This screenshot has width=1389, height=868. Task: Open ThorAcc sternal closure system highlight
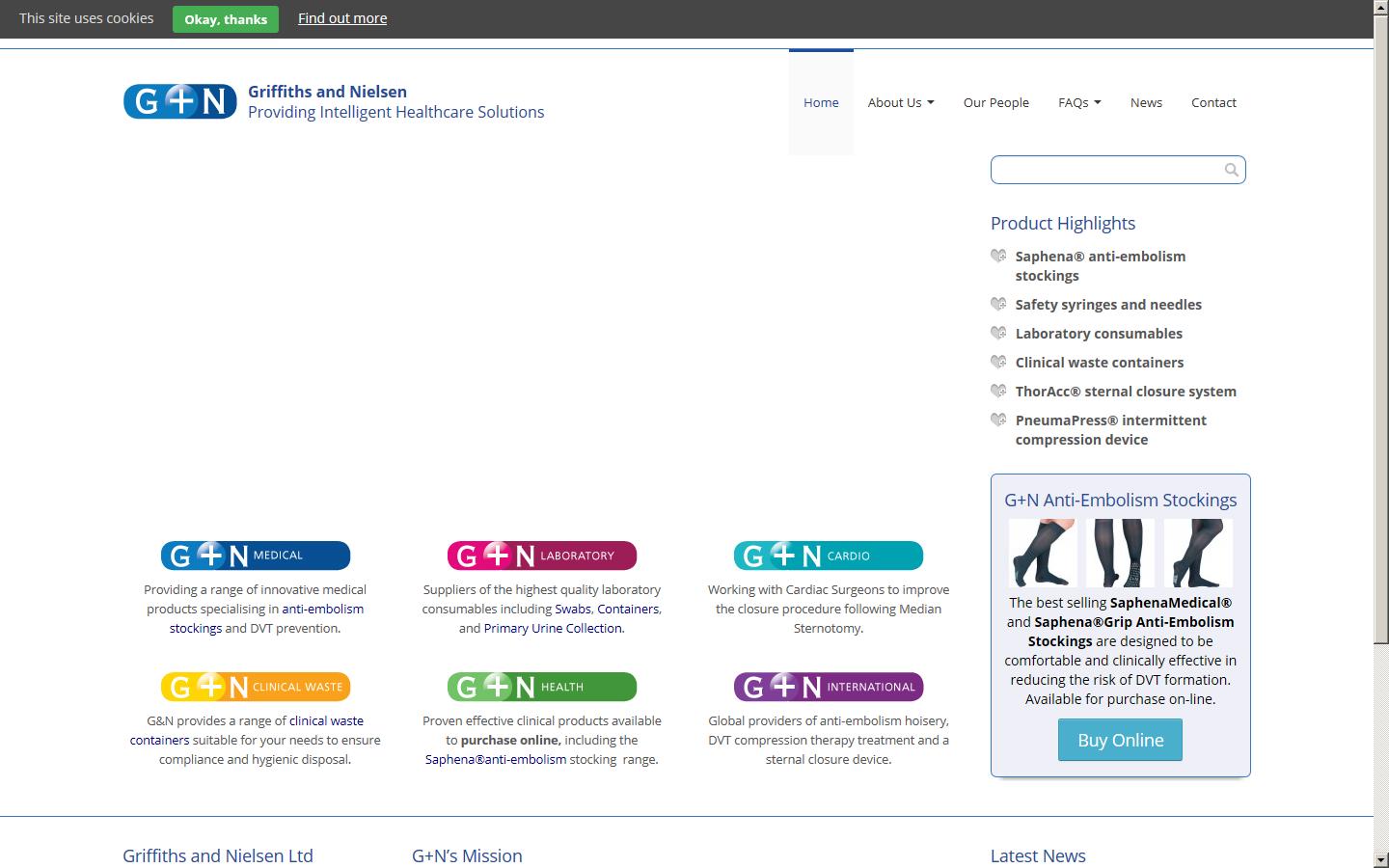tap(1126, 391)
